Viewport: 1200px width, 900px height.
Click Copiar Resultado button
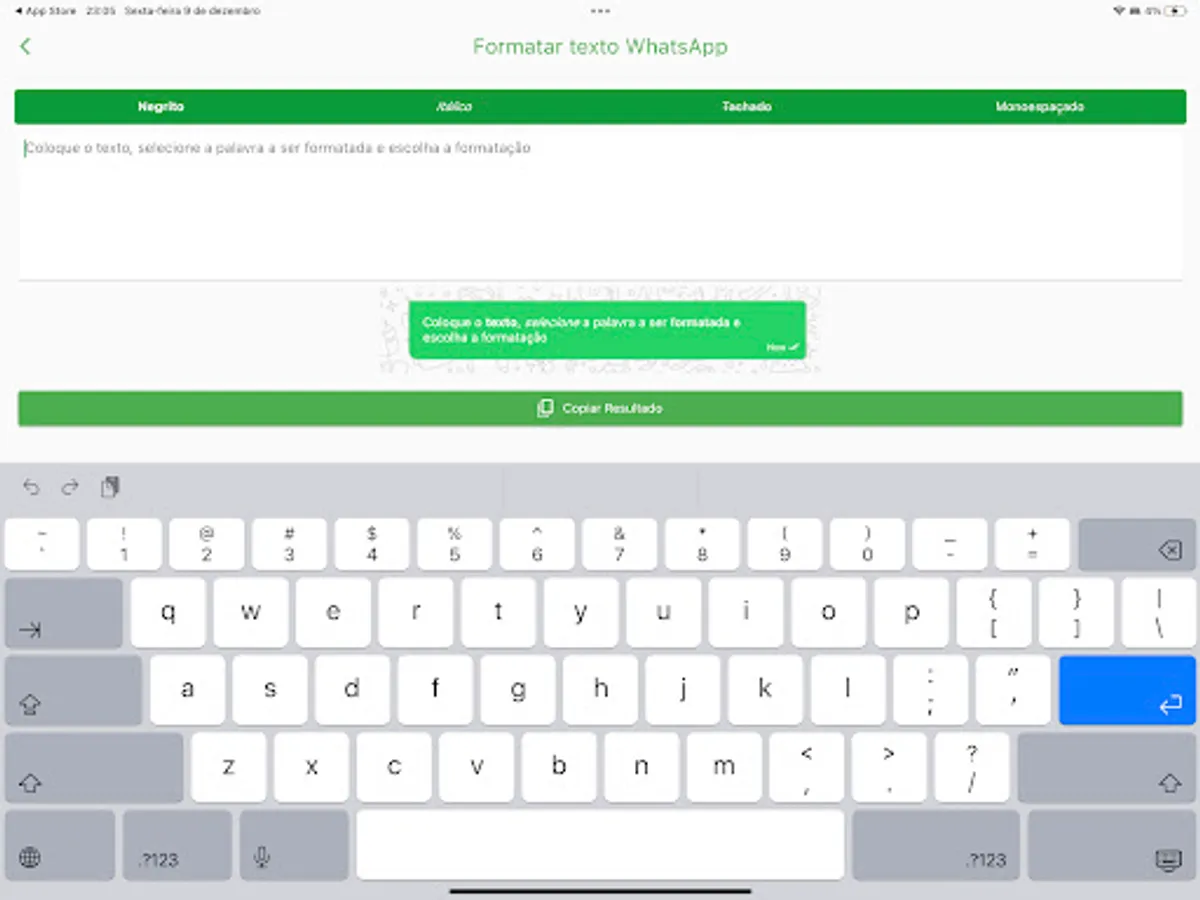tap(600, 408)
